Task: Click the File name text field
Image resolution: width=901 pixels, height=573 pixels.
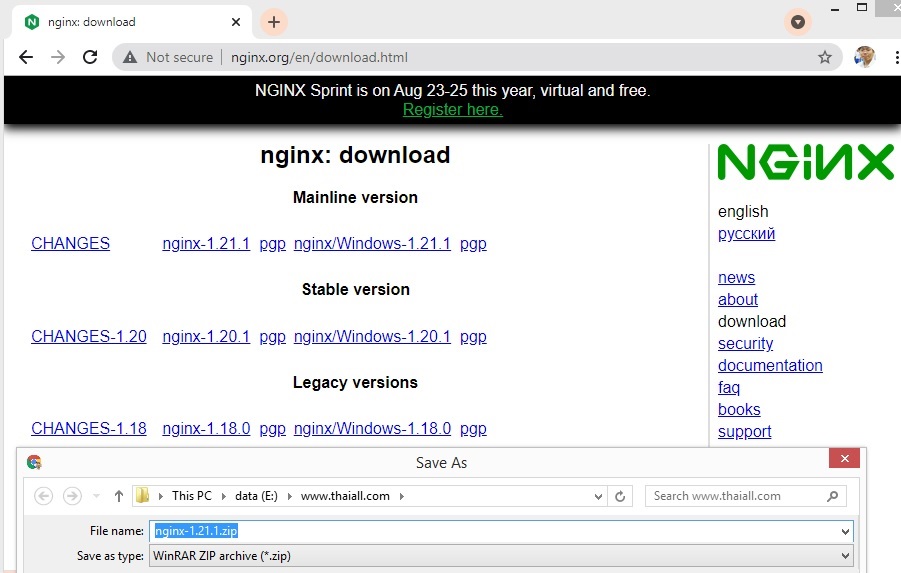Action: tap(500, 531)
